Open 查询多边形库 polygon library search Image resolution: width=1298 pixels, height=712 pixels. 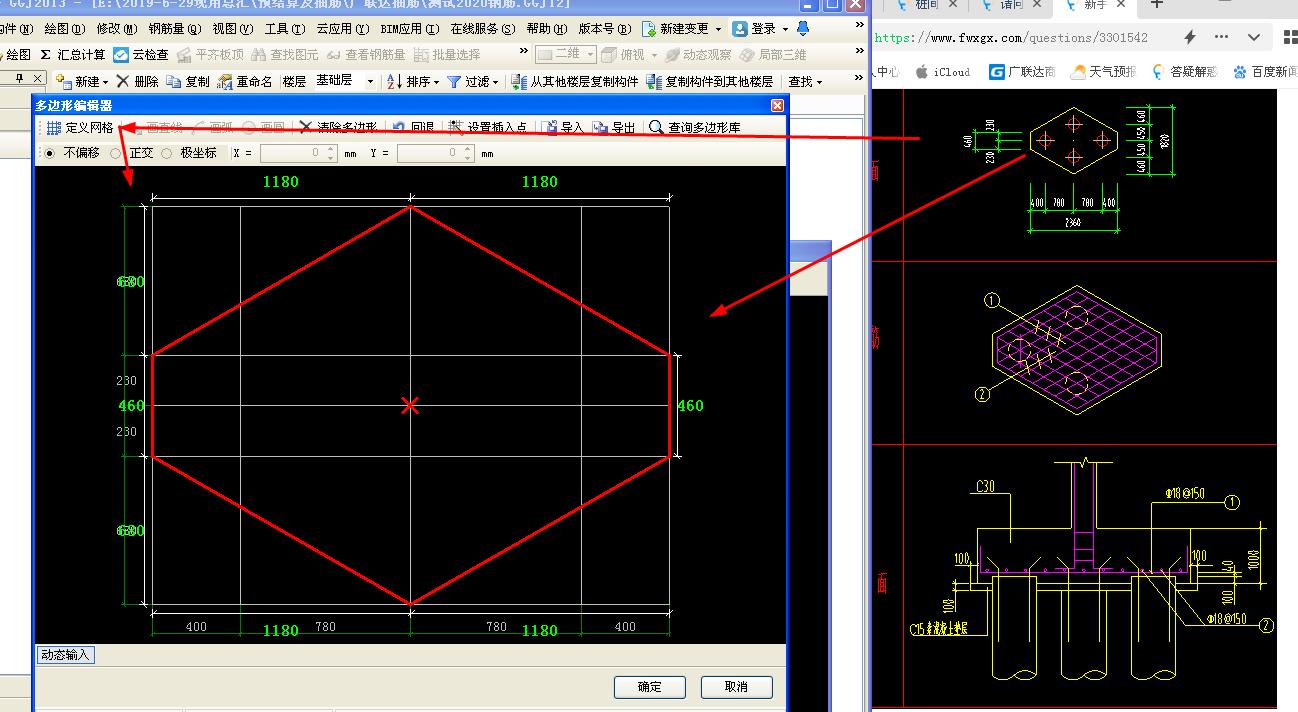[x=695, y=128]
